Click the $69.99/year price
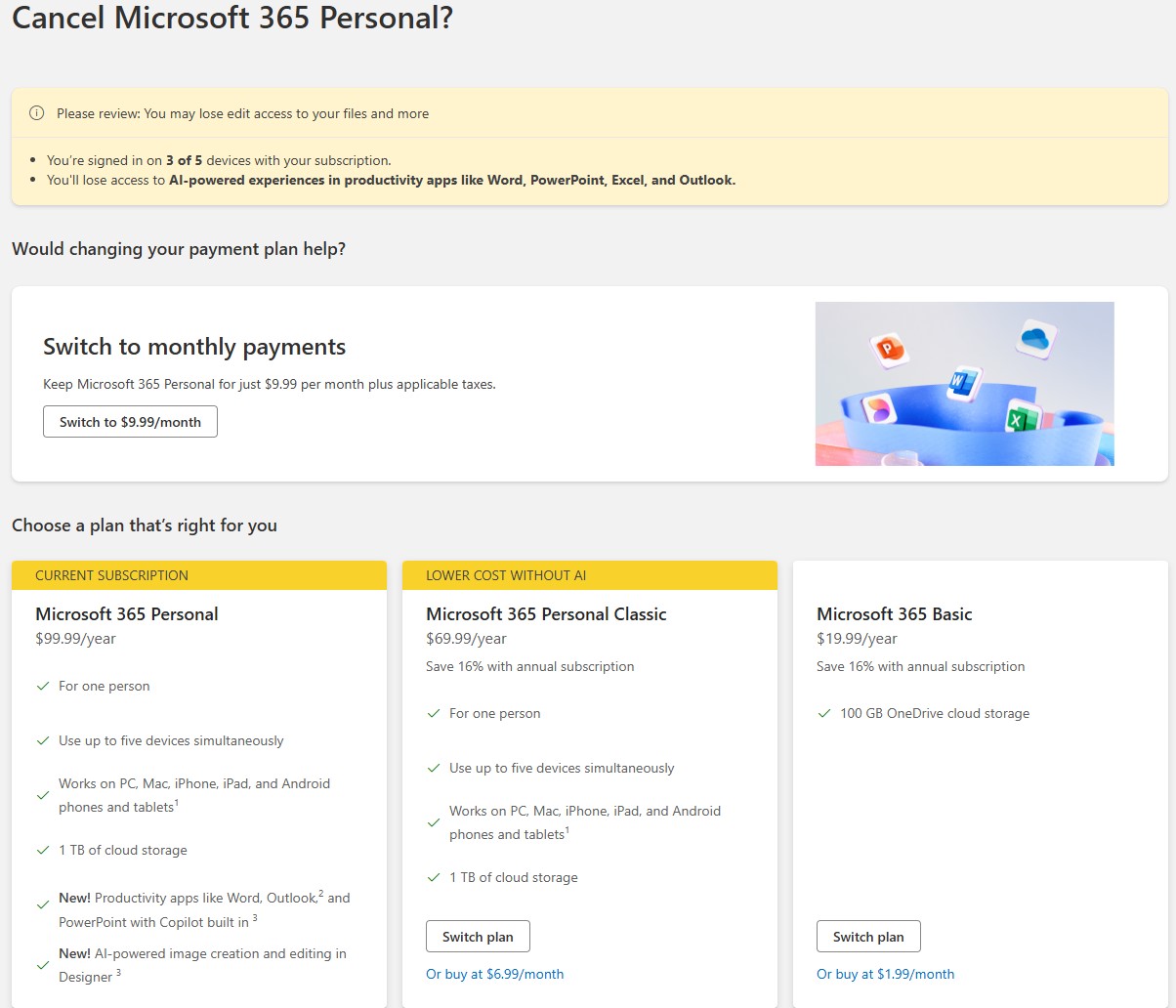 (466, 639)
